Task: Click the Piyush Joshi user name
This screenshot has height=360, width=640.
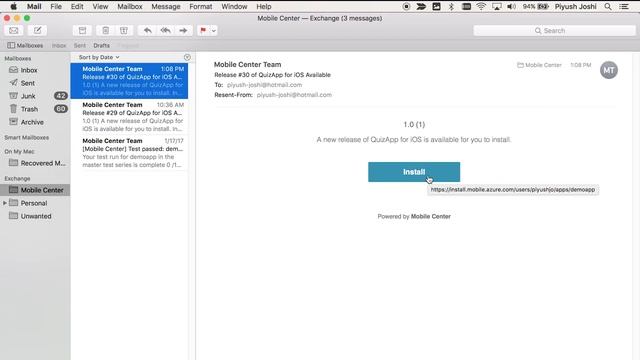Action: [x=576, y=7]
